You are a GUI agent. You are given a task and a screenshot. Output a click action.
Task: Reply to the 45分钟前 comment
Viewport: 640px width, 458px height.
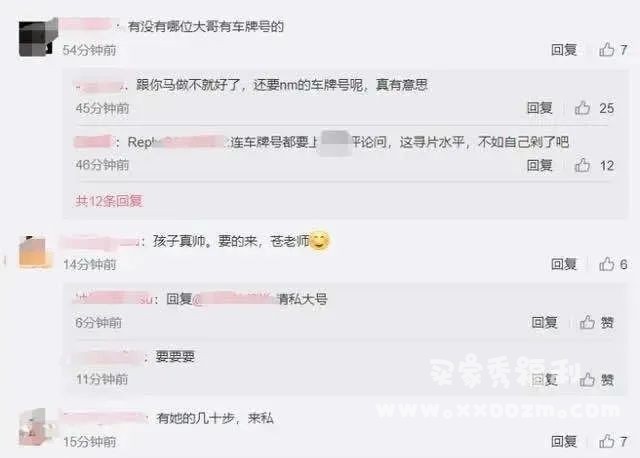(x=539, y=108)
